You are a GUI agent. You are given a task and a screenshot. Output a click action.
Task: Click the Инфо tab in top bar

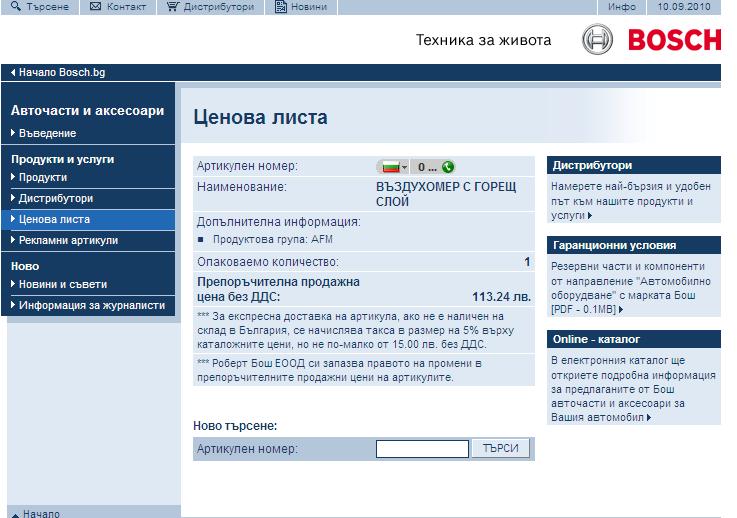tap(621, 7)
